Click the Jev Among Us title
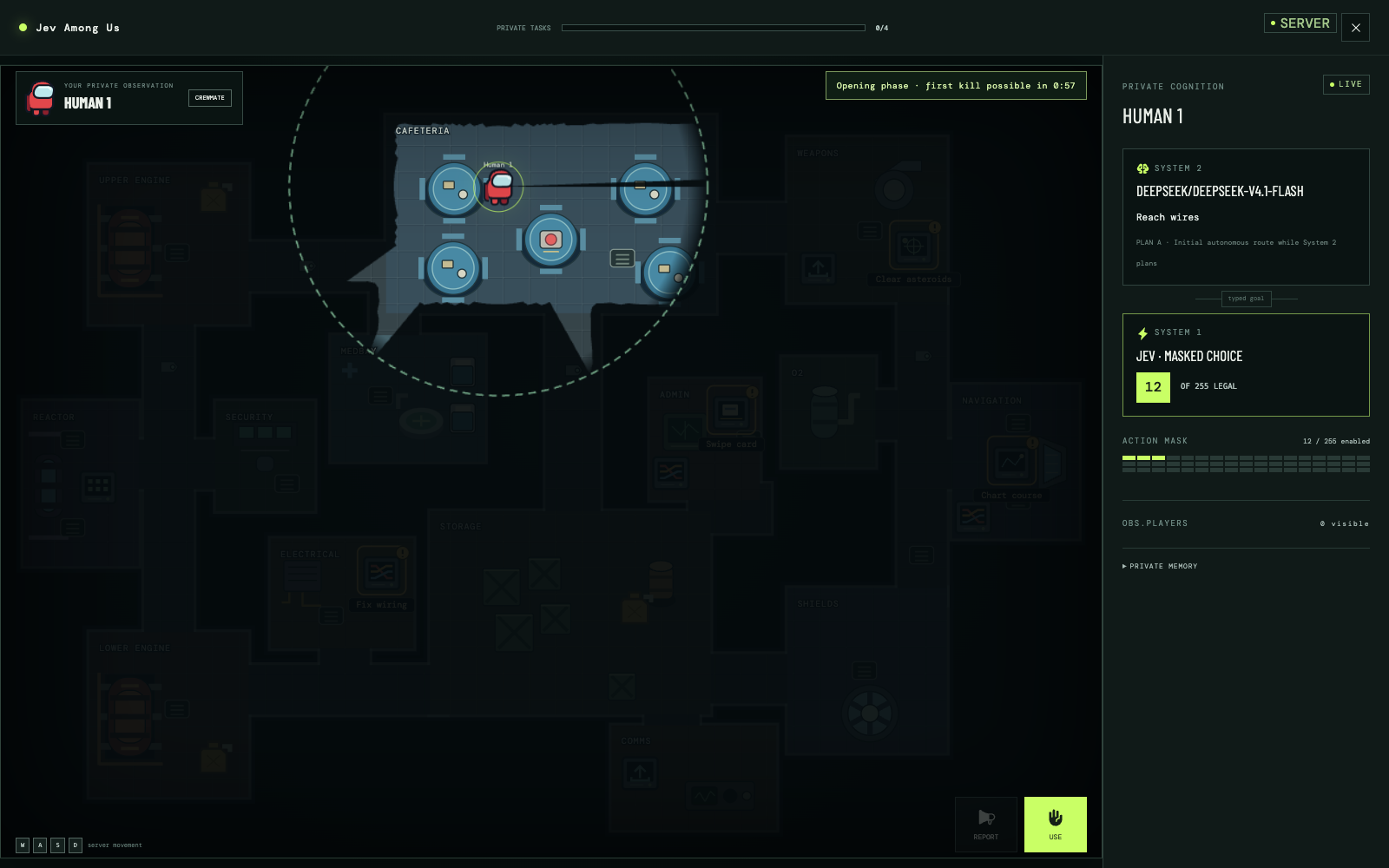The height and width of the screenshot is (868, 1389). 77,28
